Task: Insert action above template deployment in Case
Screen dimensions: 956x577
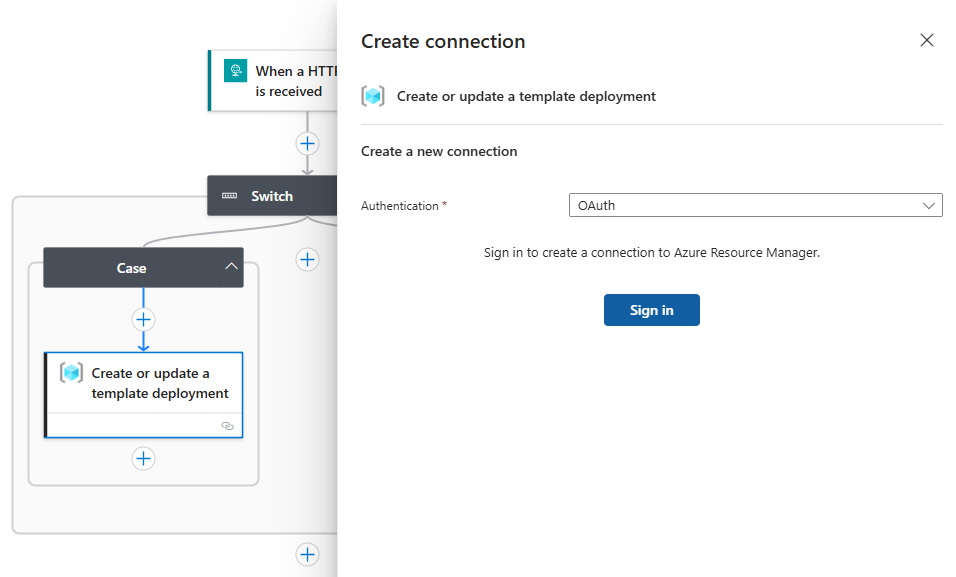Action: (143, 320)
